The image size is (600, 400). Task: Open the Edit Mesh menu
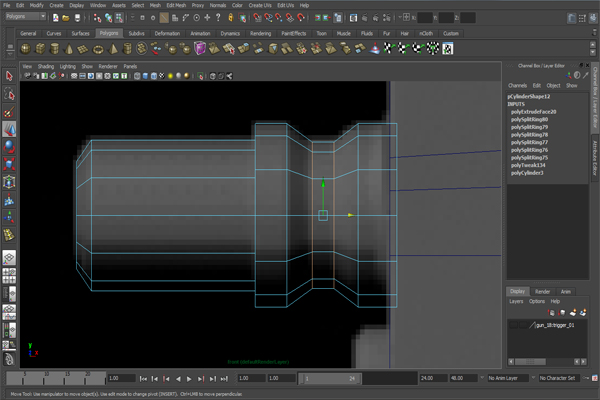(x=176, y=5)
